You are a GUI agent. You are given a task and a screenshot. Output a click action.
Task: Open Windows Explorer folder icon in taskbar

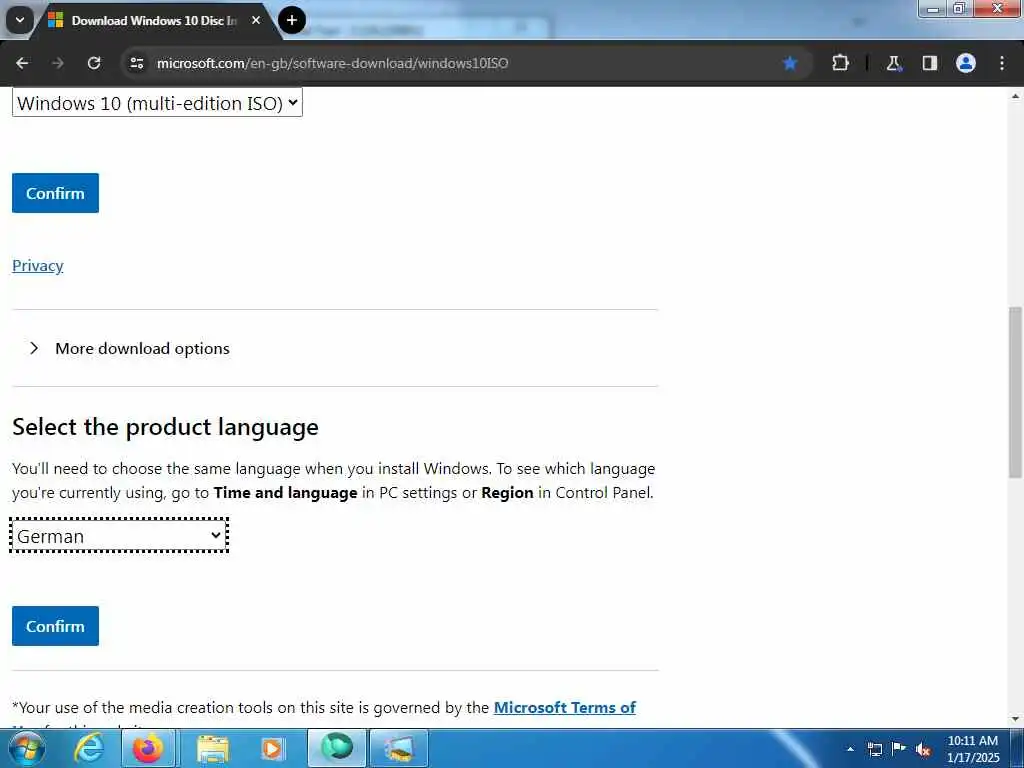click(213, 749)
